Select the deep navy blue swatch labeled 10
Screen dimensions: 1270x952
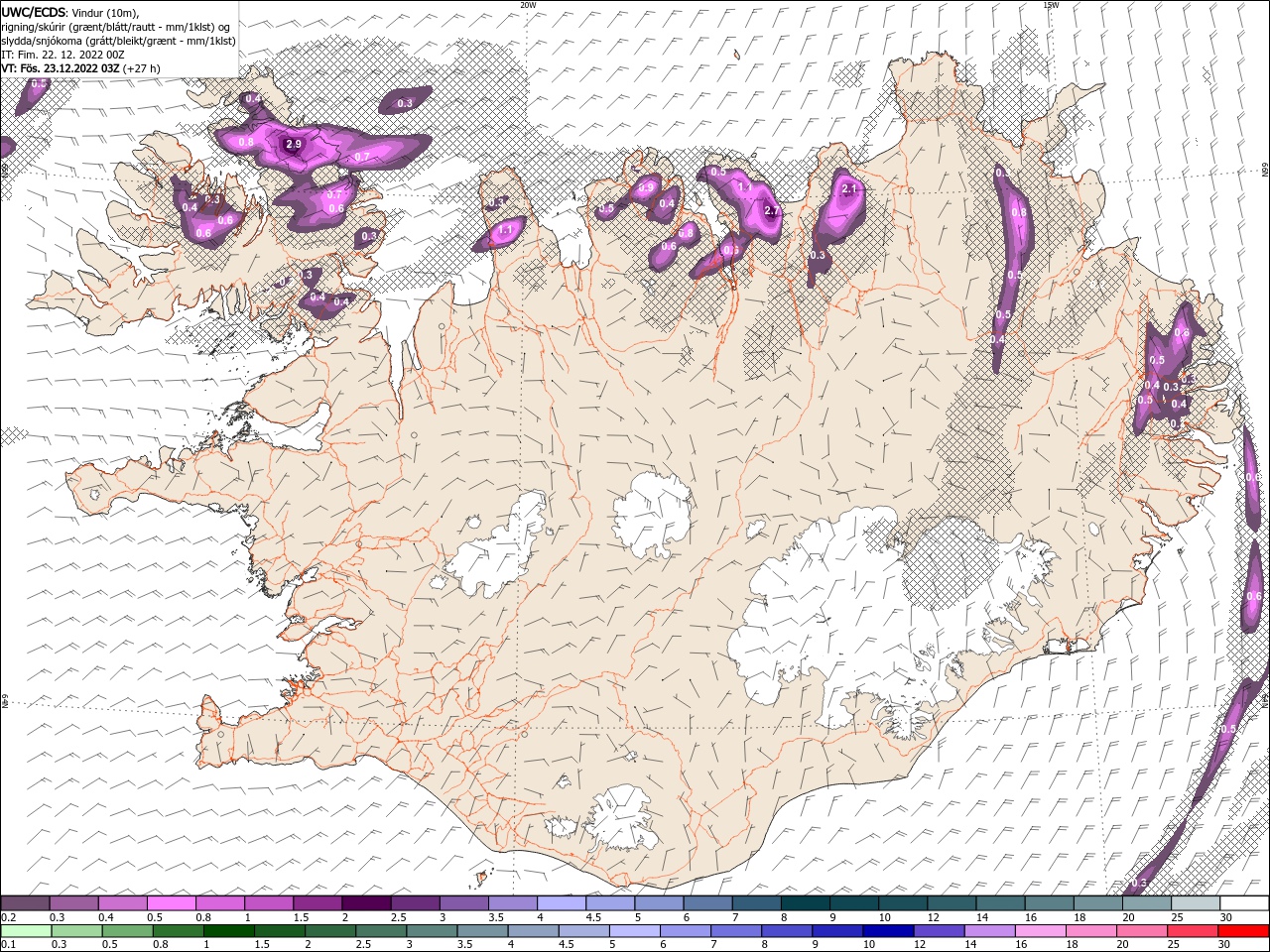[888, 931]
